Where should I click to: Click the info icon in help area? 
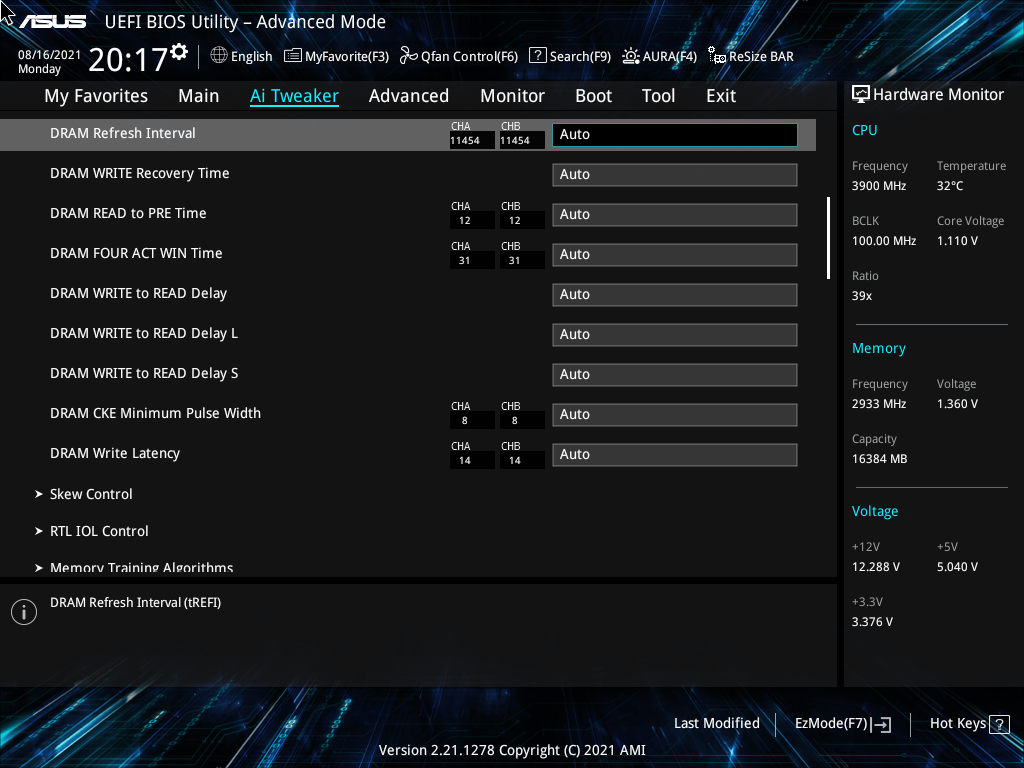[24, 612]
